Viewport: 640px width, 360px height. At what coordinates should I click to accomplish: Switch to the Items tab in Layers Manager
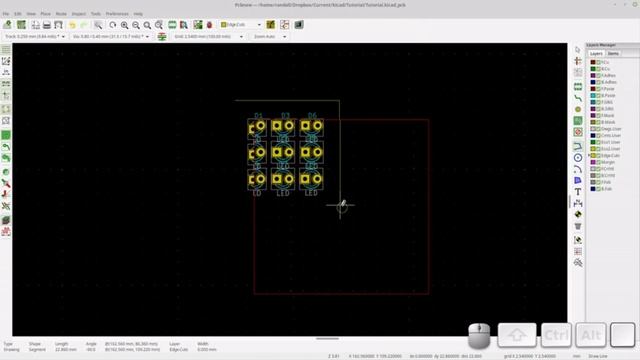click(x=613, y=53)
